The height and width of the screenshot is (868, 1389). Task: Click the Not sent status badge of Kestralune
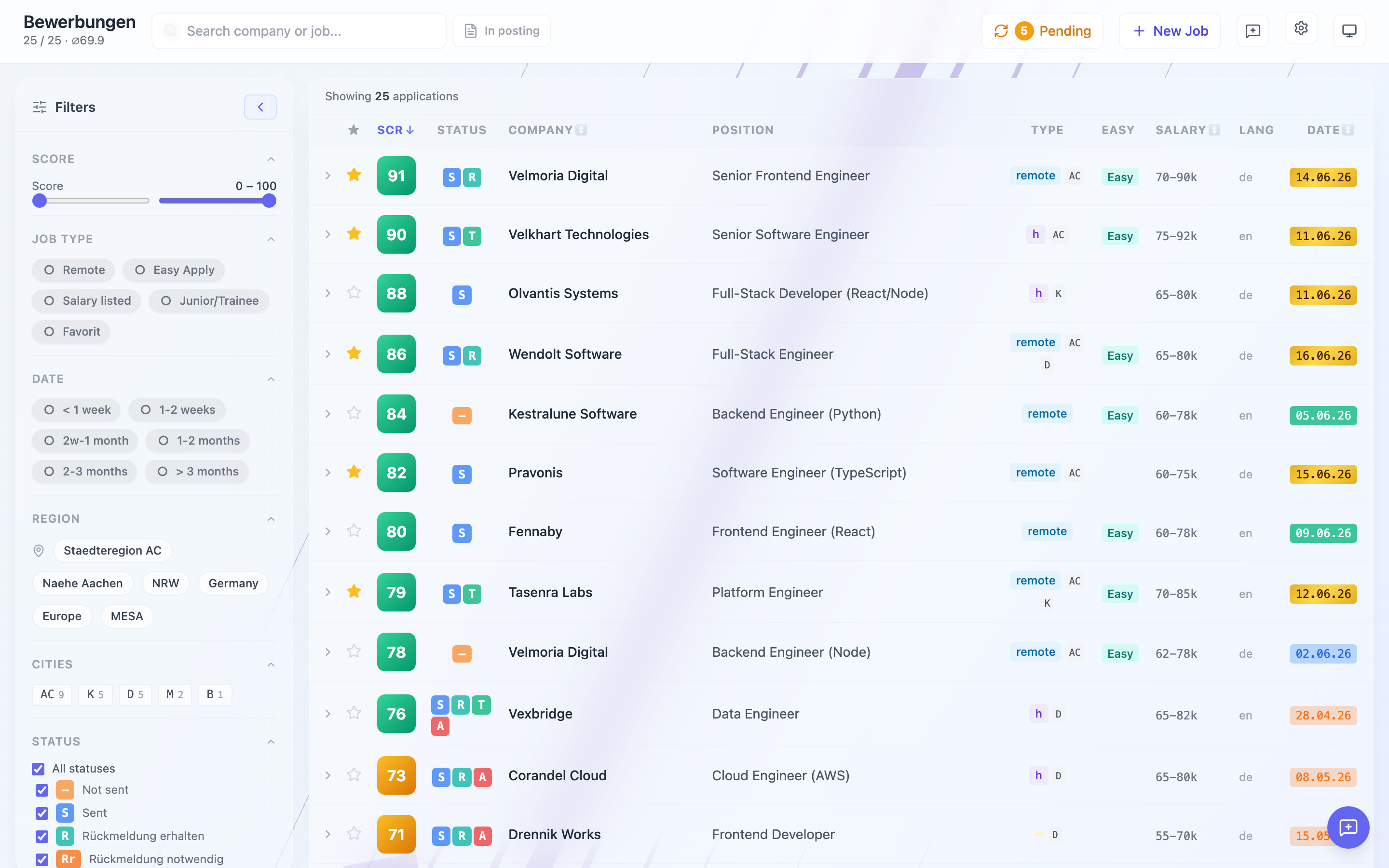click(462, 415)
